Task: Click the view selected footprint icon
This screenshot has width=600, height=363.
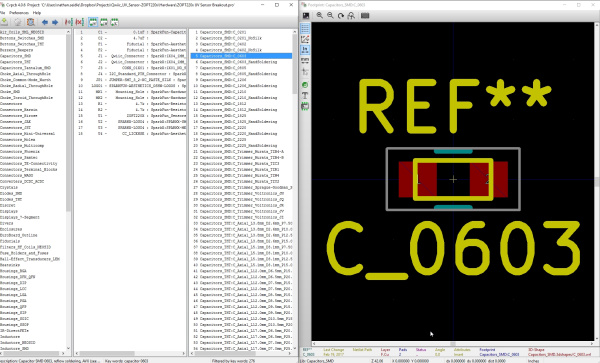Action: [31, 22]
